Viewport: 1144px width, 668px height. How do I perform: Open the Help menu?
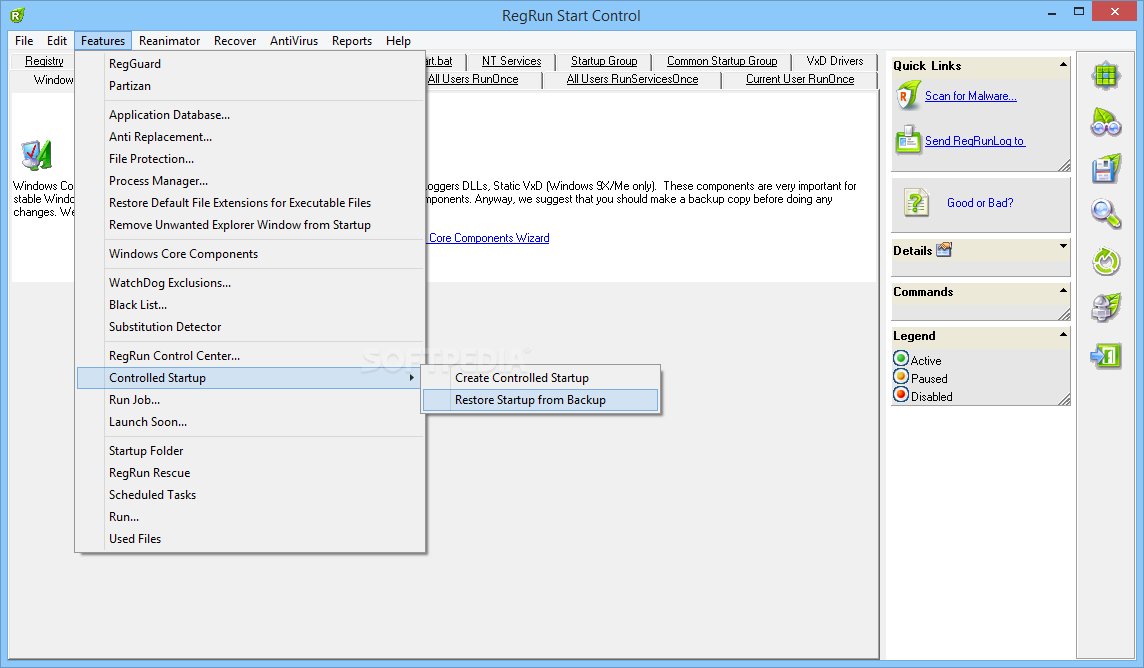[x=398, y=41]
